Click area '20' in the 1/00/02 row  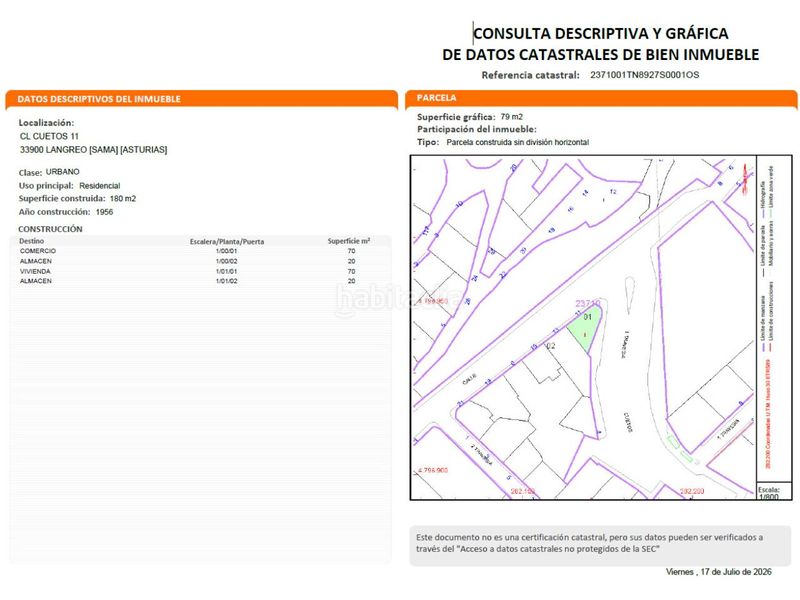pos(352,261)
